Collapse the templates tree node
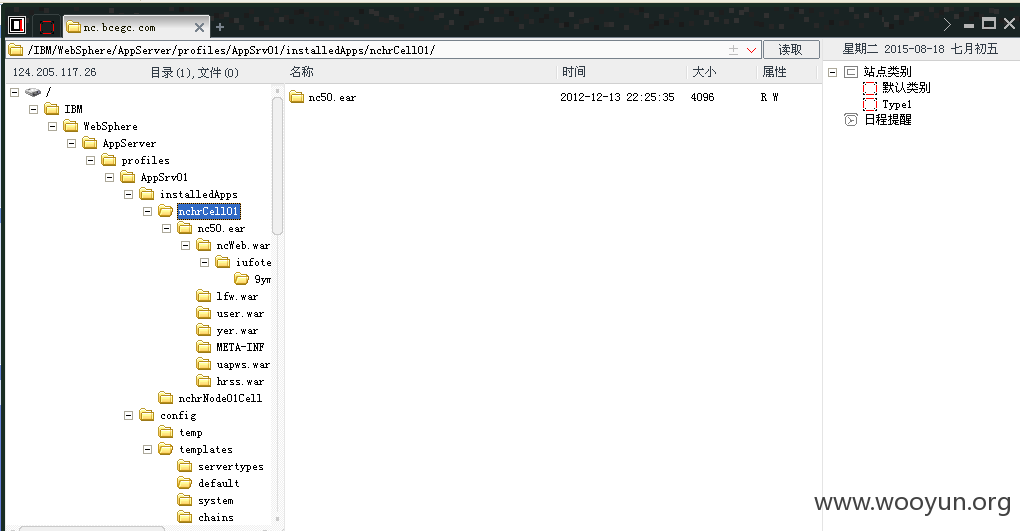1020x531 pixels. tap(148, 449)
